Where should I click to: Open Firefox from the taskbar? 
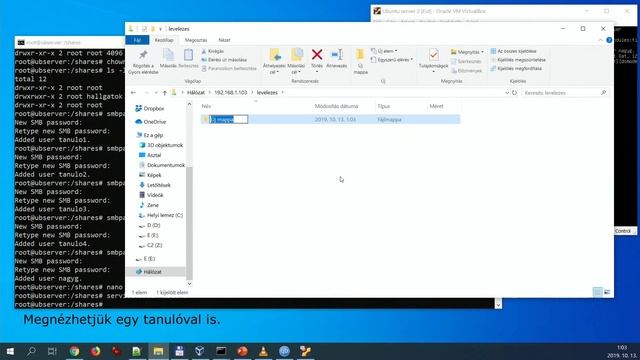coord(96,351)
